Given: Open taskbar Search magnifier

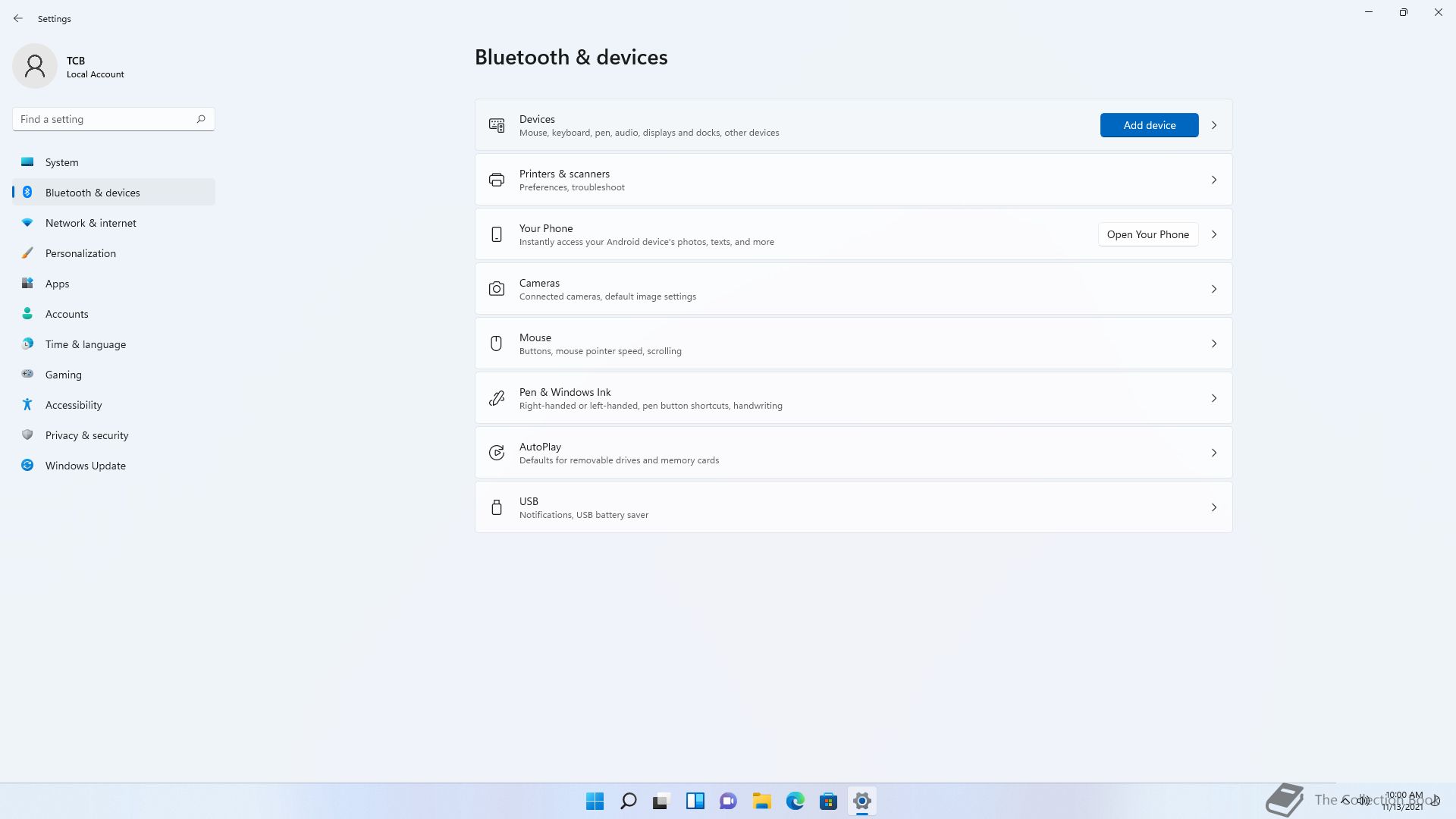Looking at the screenshot, I should point(629,801).
